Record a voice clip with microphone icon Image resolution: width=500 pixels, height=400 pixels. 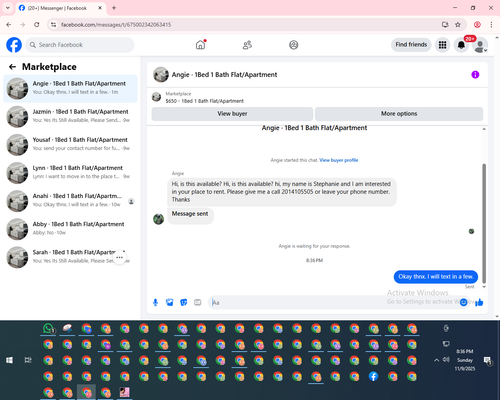(155, 302)
